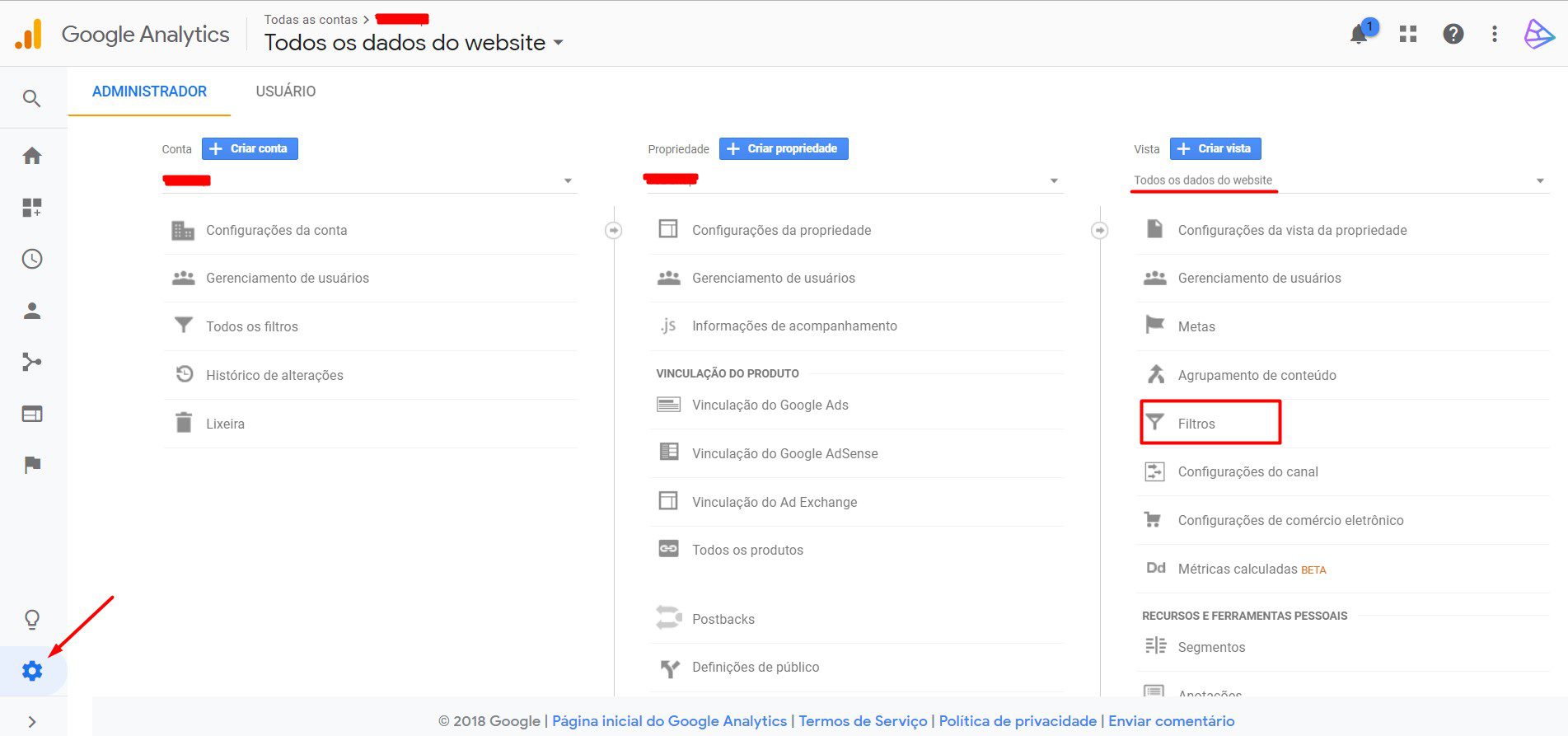This screenshot has height=736, width=1568.
Task: Open Audience person icon in sidebar
Action: (x=32, y=311)
